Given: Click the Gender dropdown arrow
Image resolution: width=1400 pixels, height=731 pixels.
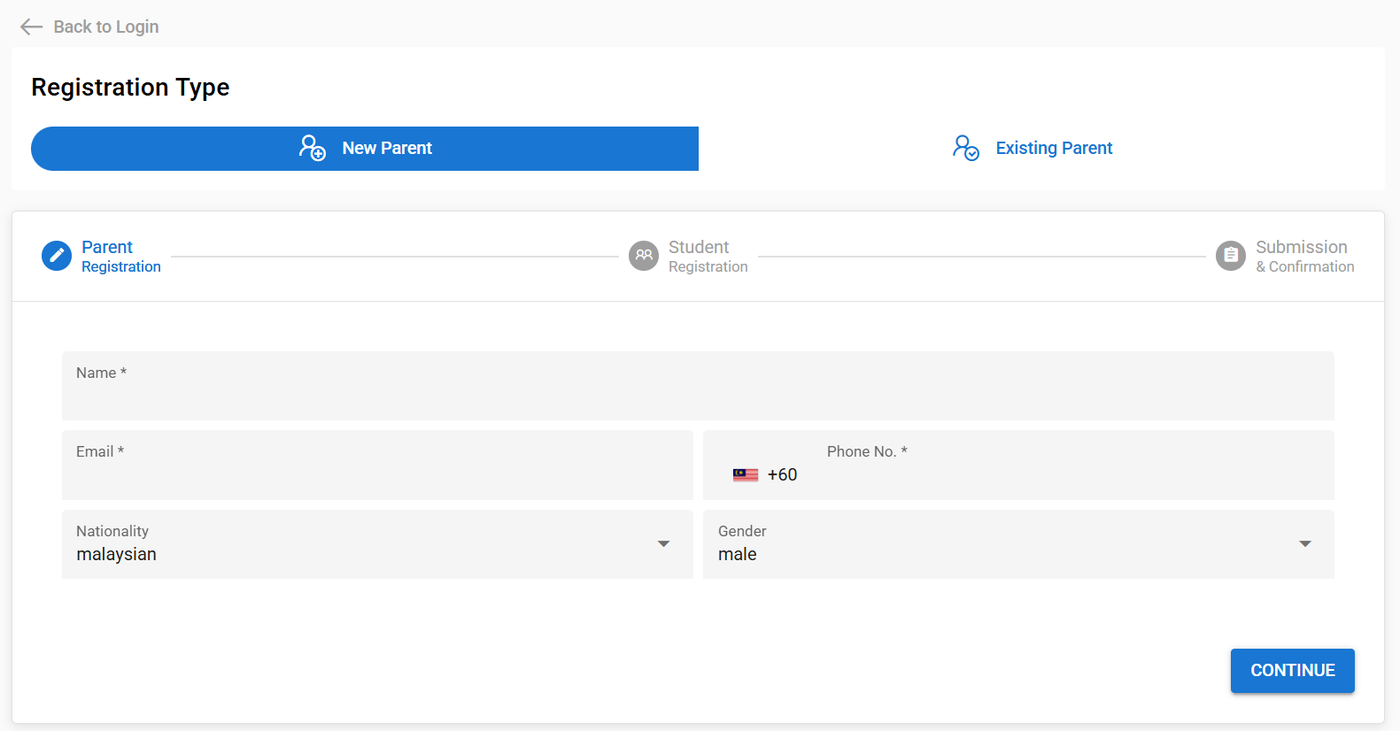Looking at the screenshot, I should (x=1304, y=544).
